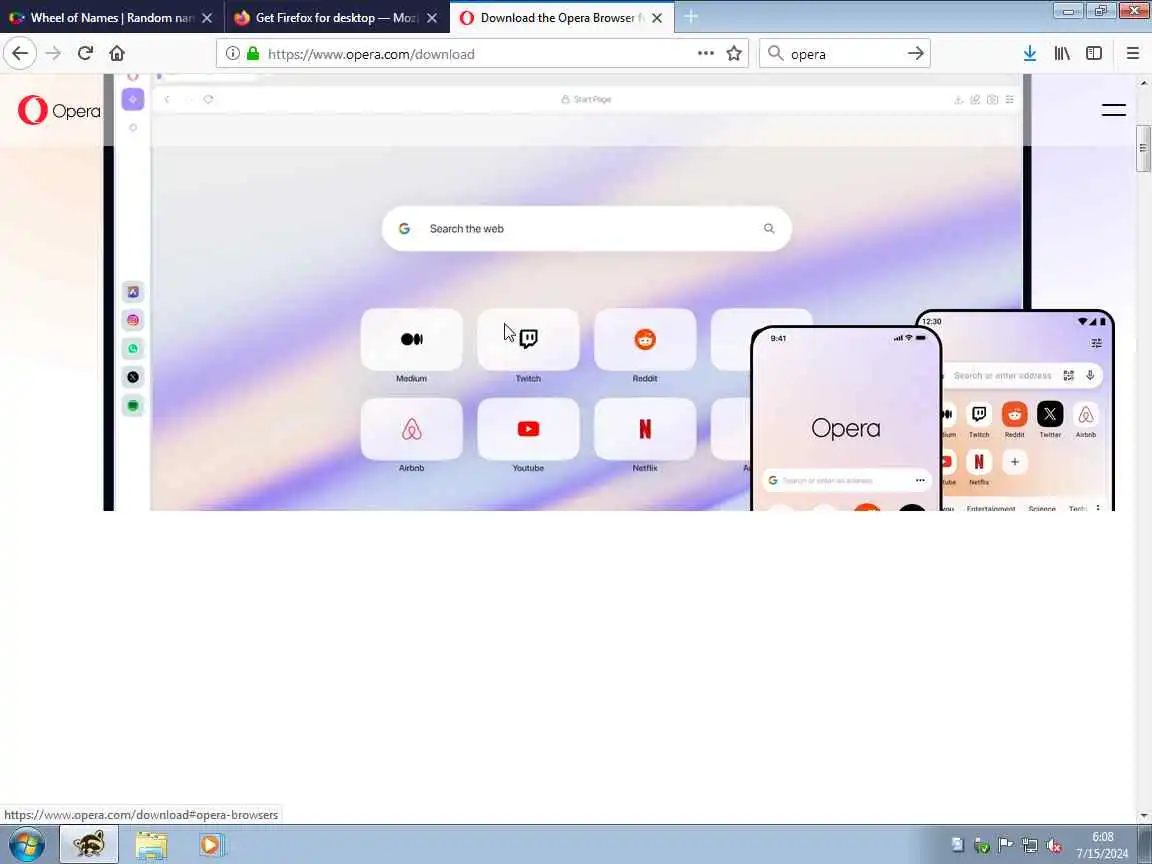This screenshot has height=864, width=1152.
Task: Click the purple Aria icon in sidebar mockup
Action: [x=133, y=99]
